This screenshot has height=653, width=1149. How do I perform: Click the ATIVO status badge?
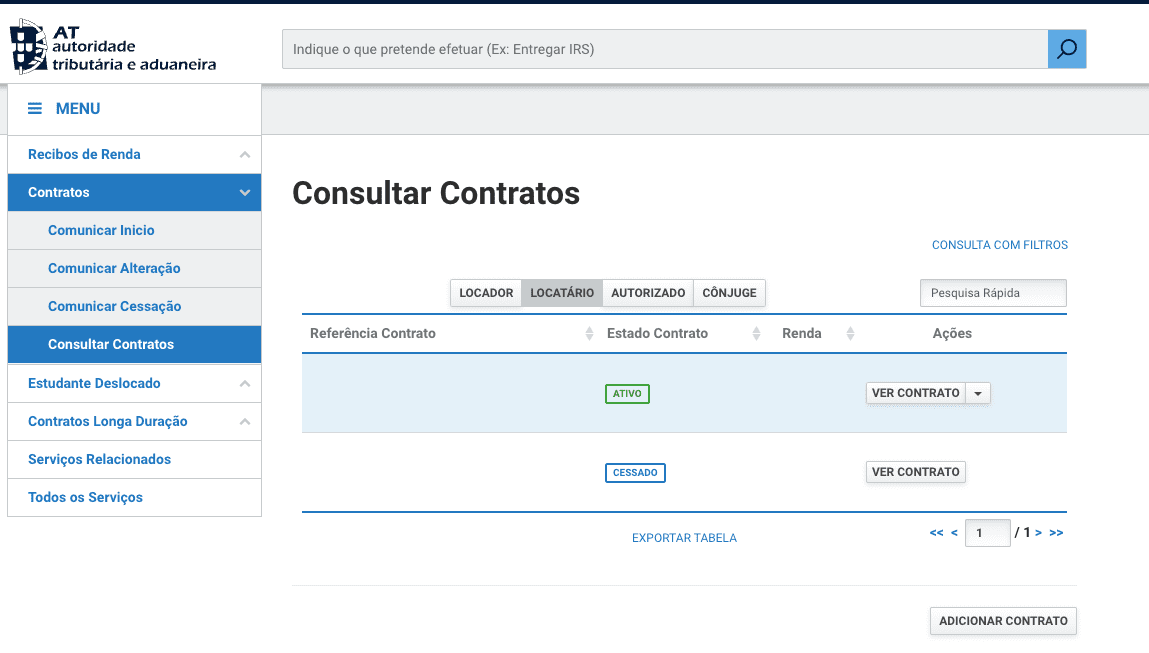point(627,394)
